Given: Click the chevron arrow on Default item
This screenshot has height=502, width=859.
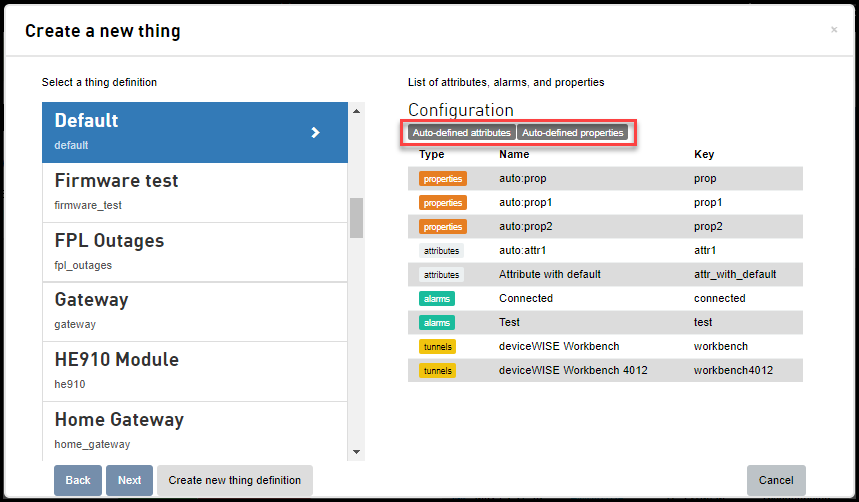Looking at the screenshot, I should tap(315, 132).
